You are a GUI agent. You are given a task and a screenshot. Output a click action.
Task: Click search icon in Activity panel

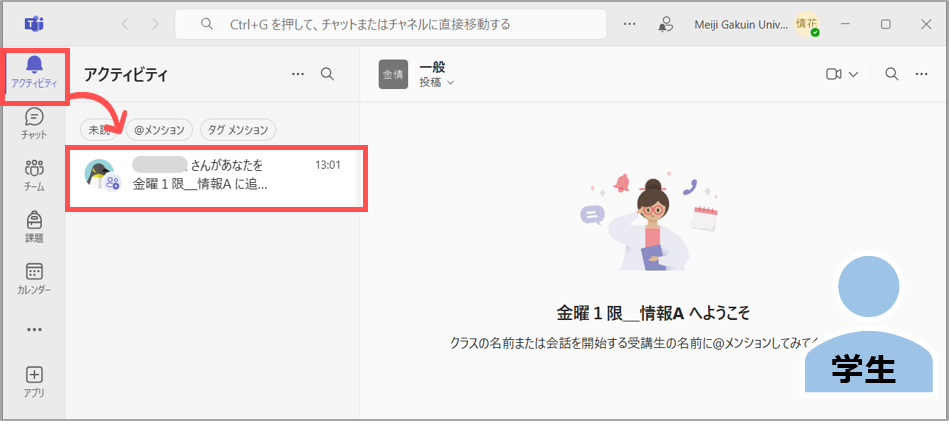[x=327, y=74]
